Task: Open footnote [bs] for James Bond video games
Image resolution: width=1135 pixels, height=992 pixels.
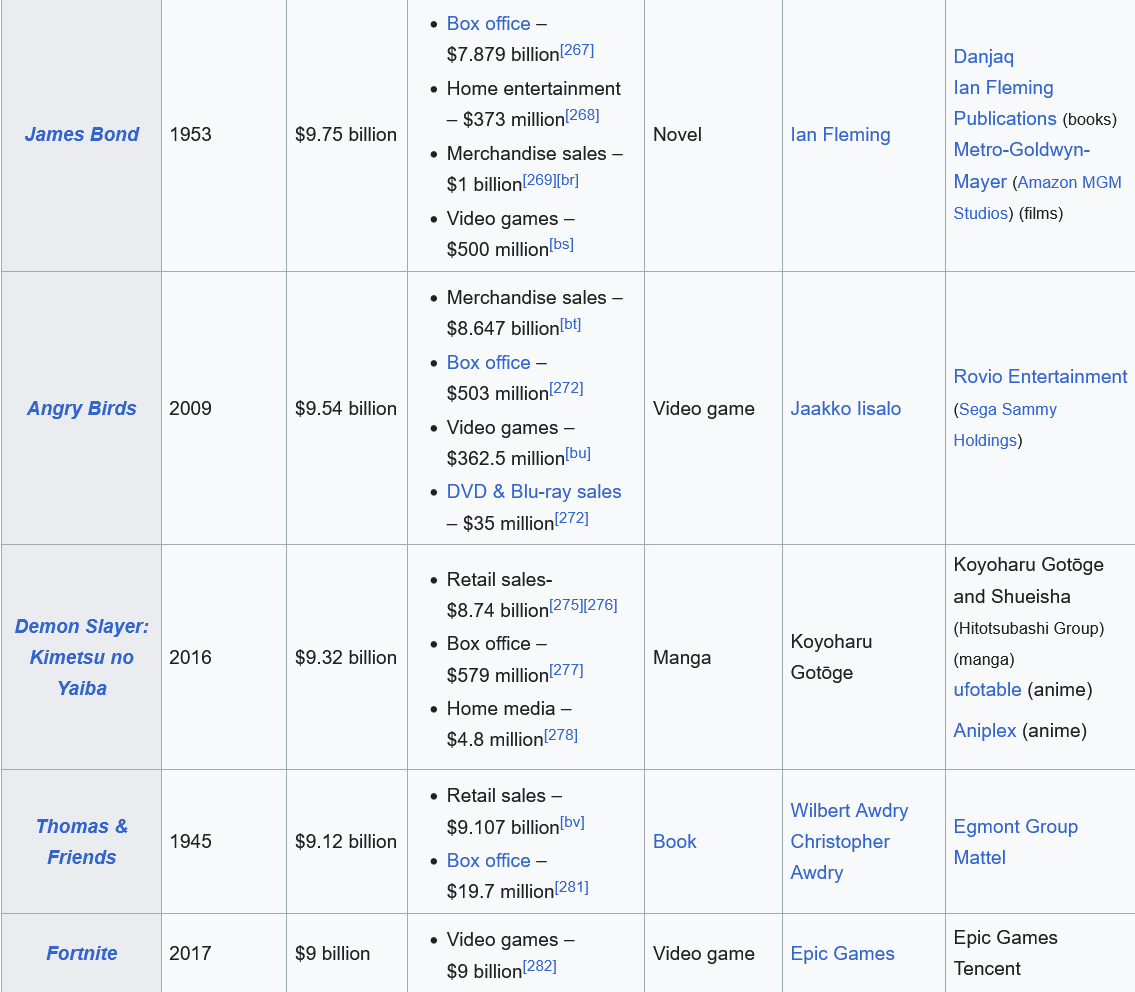Action: tap(561, 244)
